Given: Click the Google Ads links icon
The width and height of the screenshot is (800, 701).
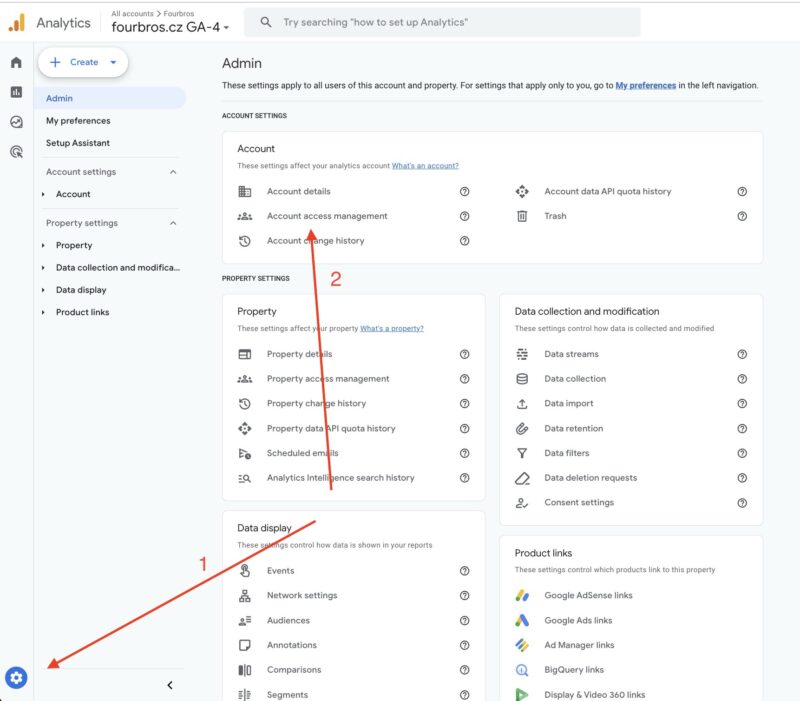Looking at the screenshot, I should click(x=522, y=620).
